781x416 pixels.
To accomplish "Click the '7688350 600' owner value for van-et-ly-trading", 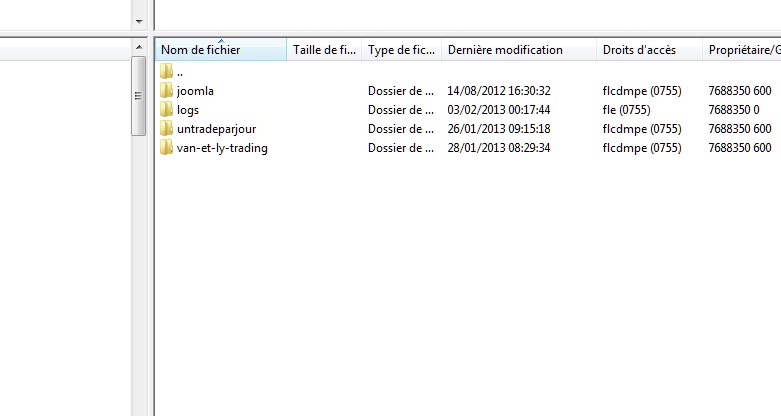I will point(739,148).
